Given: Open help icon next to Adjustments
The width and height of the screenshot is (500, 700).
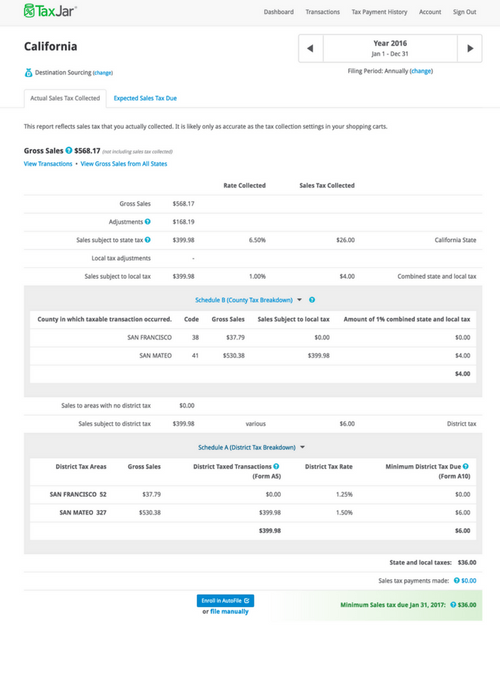Looking at the screenshot, I should click(147, 221).
